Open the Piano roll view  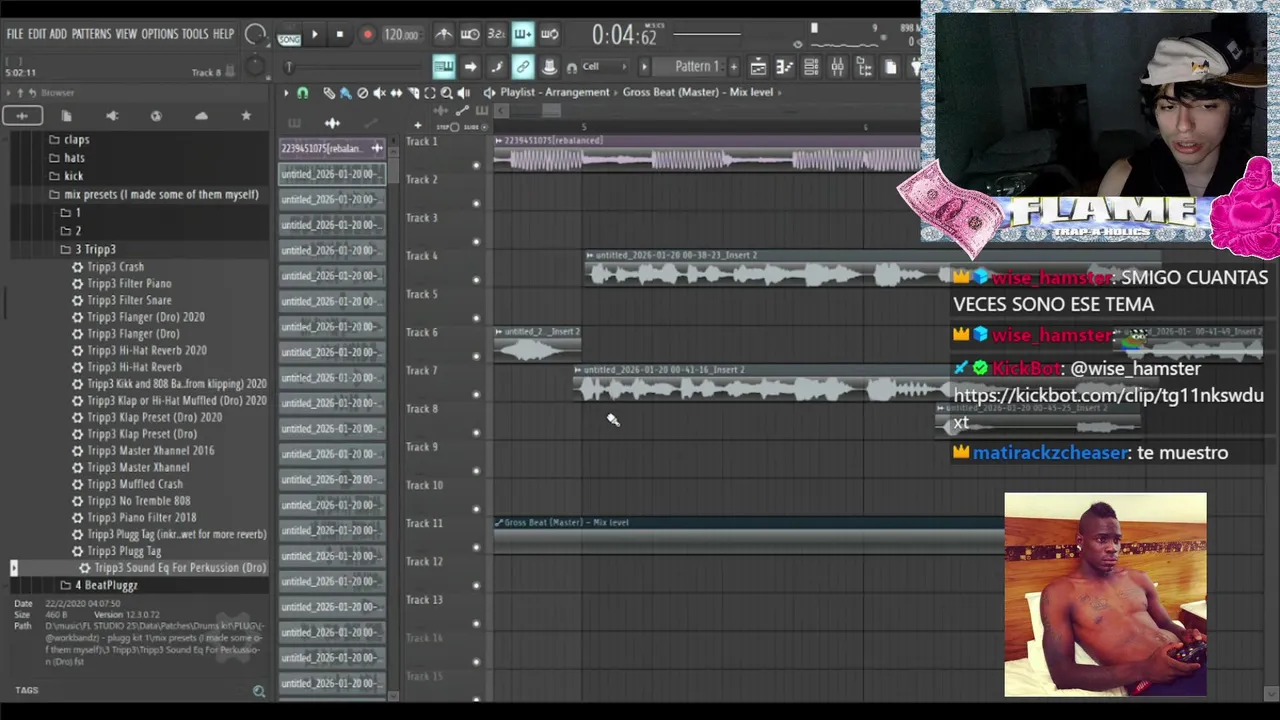pos(784,67)
